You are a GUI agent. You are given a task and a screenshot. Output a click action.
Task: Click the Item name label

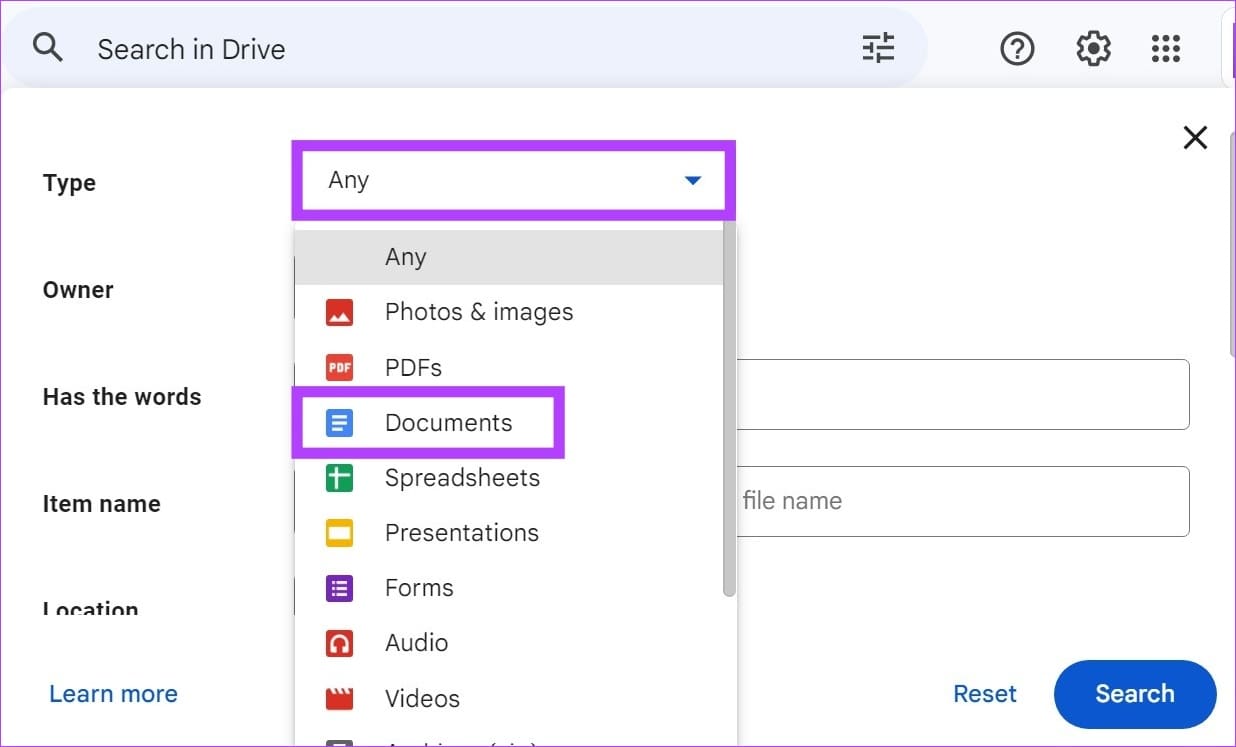pos(101,504)
